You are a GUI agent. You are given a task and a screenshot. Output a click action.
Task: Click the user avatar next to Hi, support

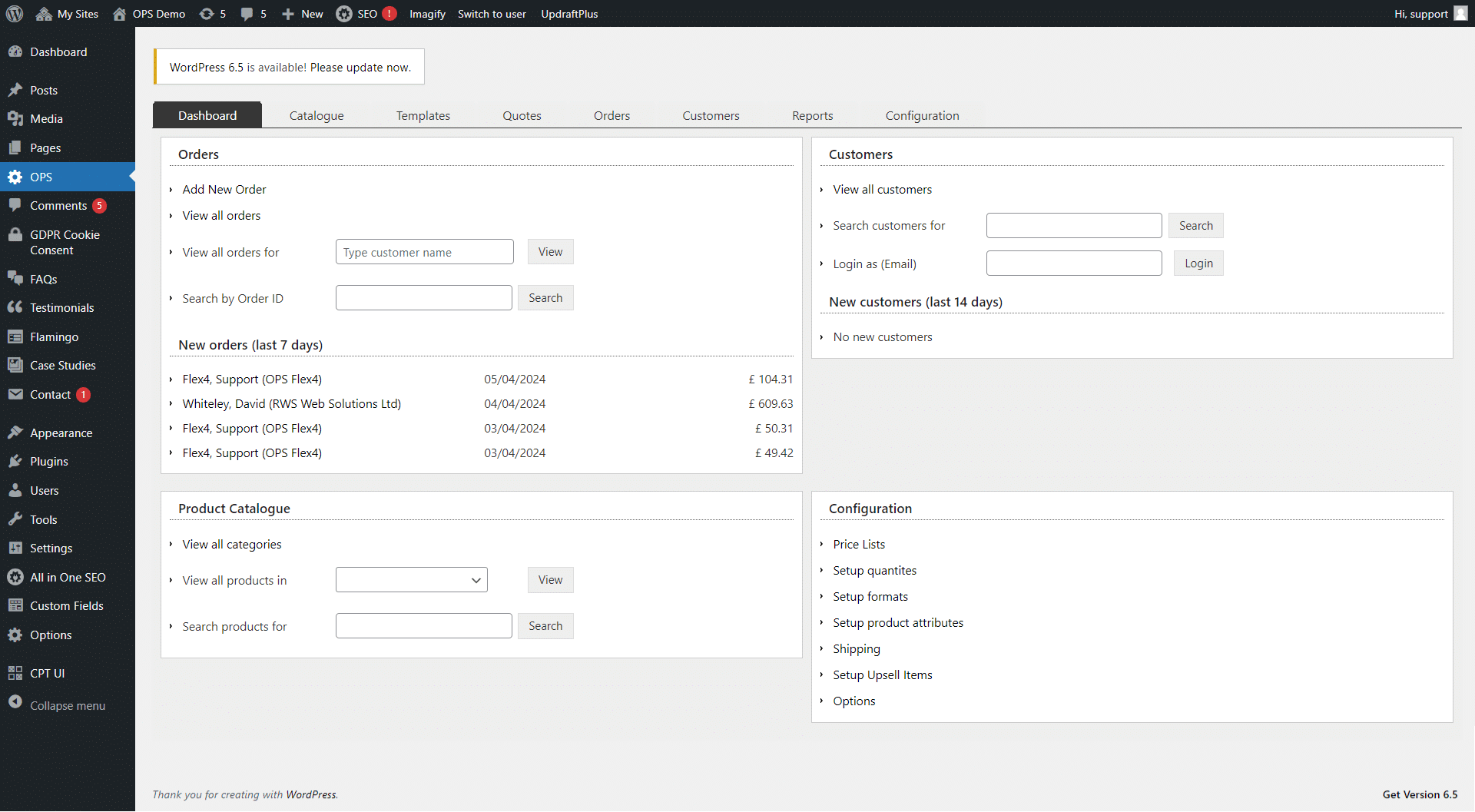[x=1460, y=14]
